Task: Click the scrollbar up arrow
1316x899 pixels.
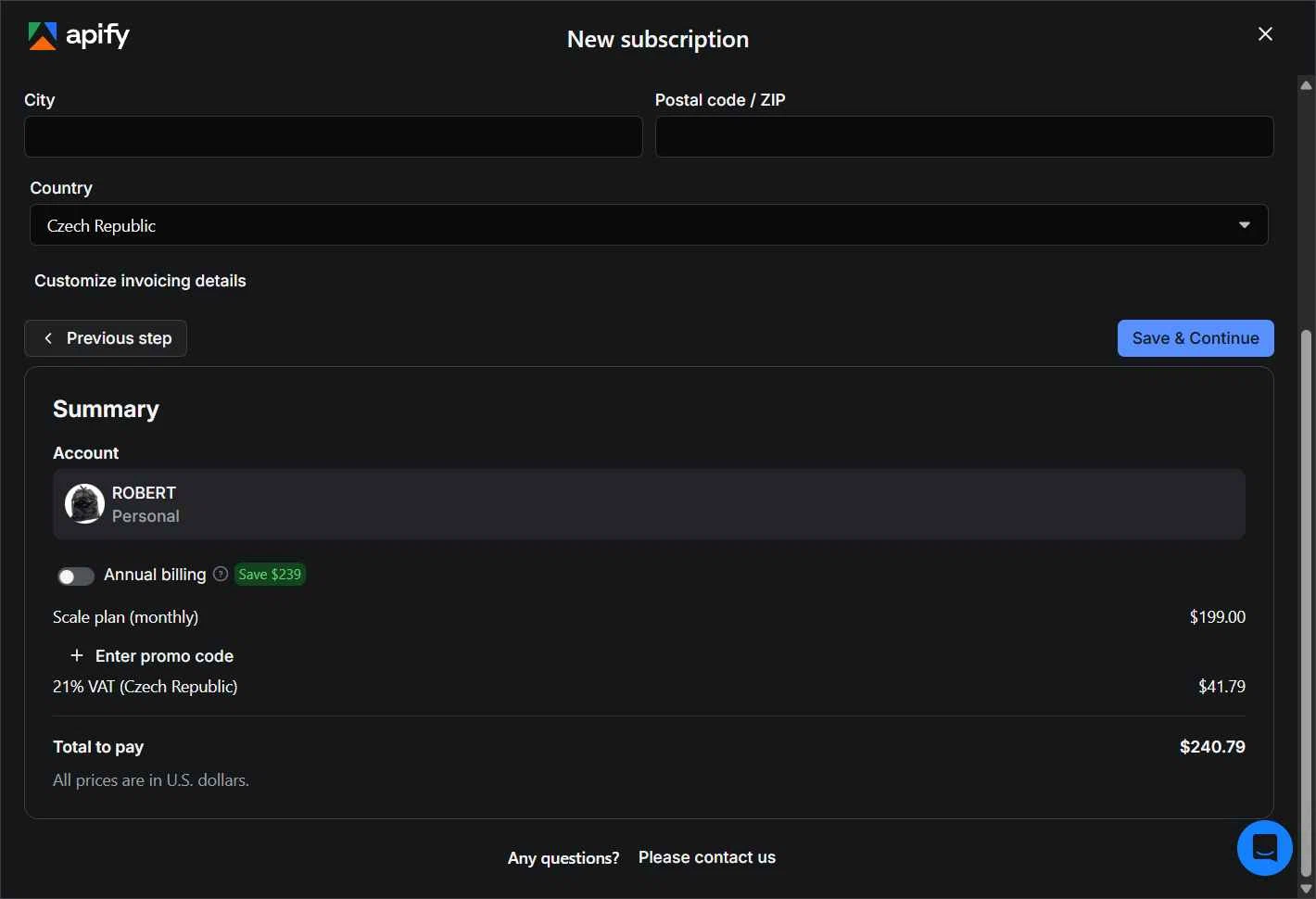Action: click(x=1306, y=85)
